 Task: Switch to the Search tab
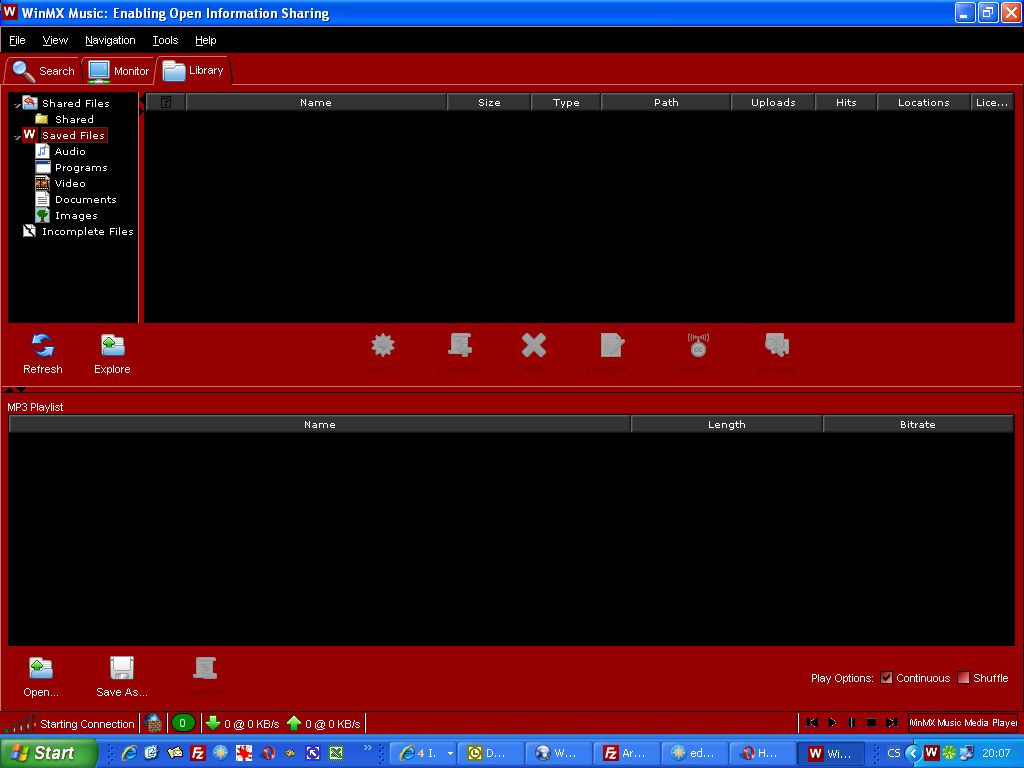point(44,71)
